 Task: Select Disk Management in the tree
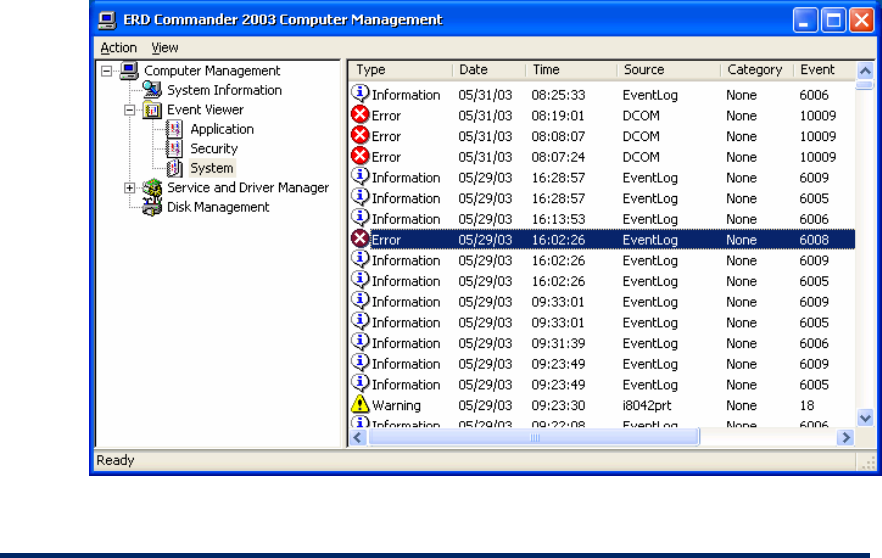(x=218, y=207)
